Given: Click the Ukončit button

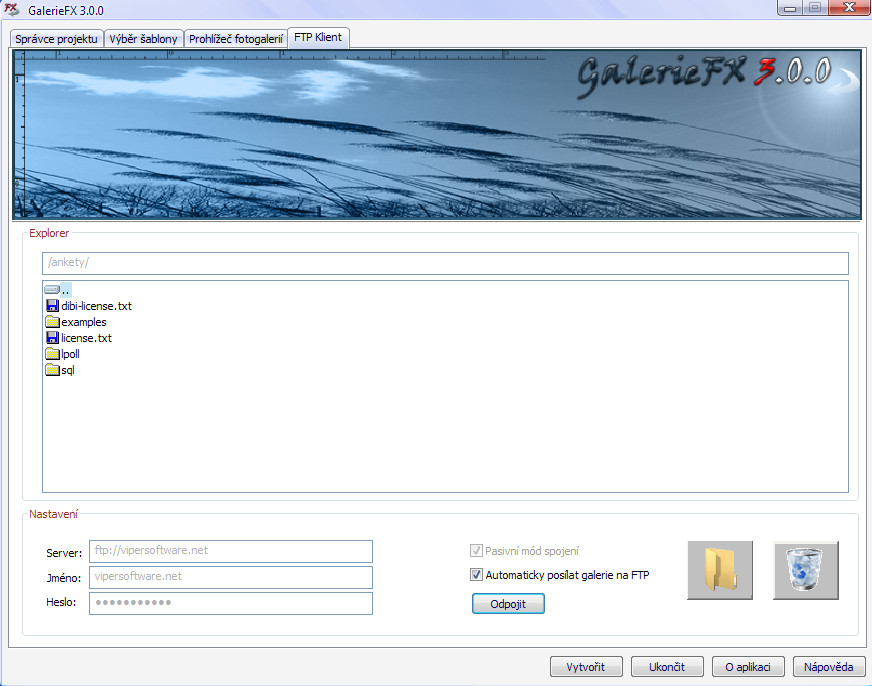Looking at the screenshot, I should click(667, 667).
